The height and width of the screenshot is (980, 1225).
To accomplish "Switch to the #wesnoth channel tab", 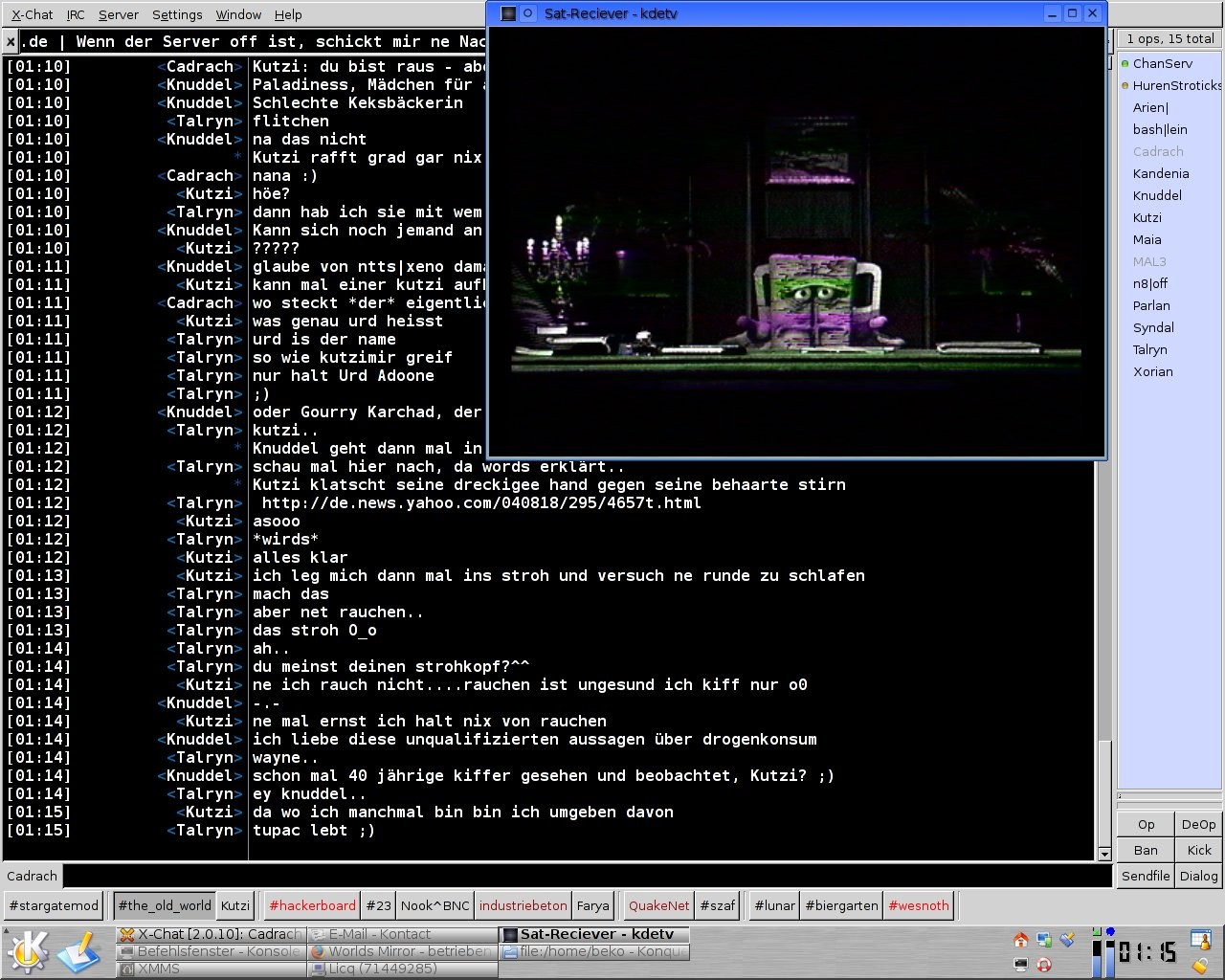I will click(x=919, y=905).
